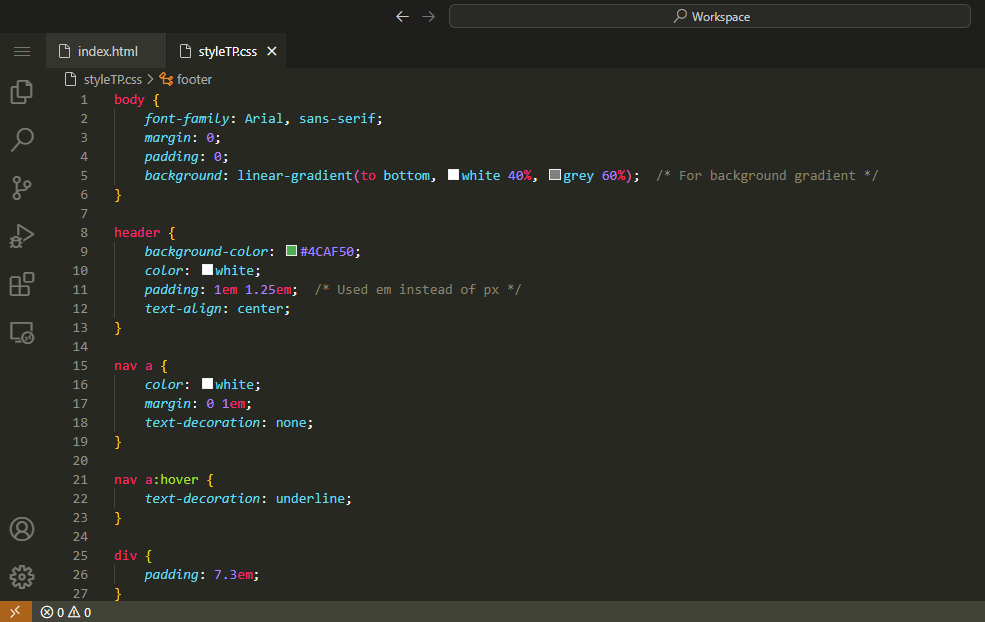Screen dimensions: 985x622
Task: Go forward with the right arrow
Action: (x=428, y=16)
